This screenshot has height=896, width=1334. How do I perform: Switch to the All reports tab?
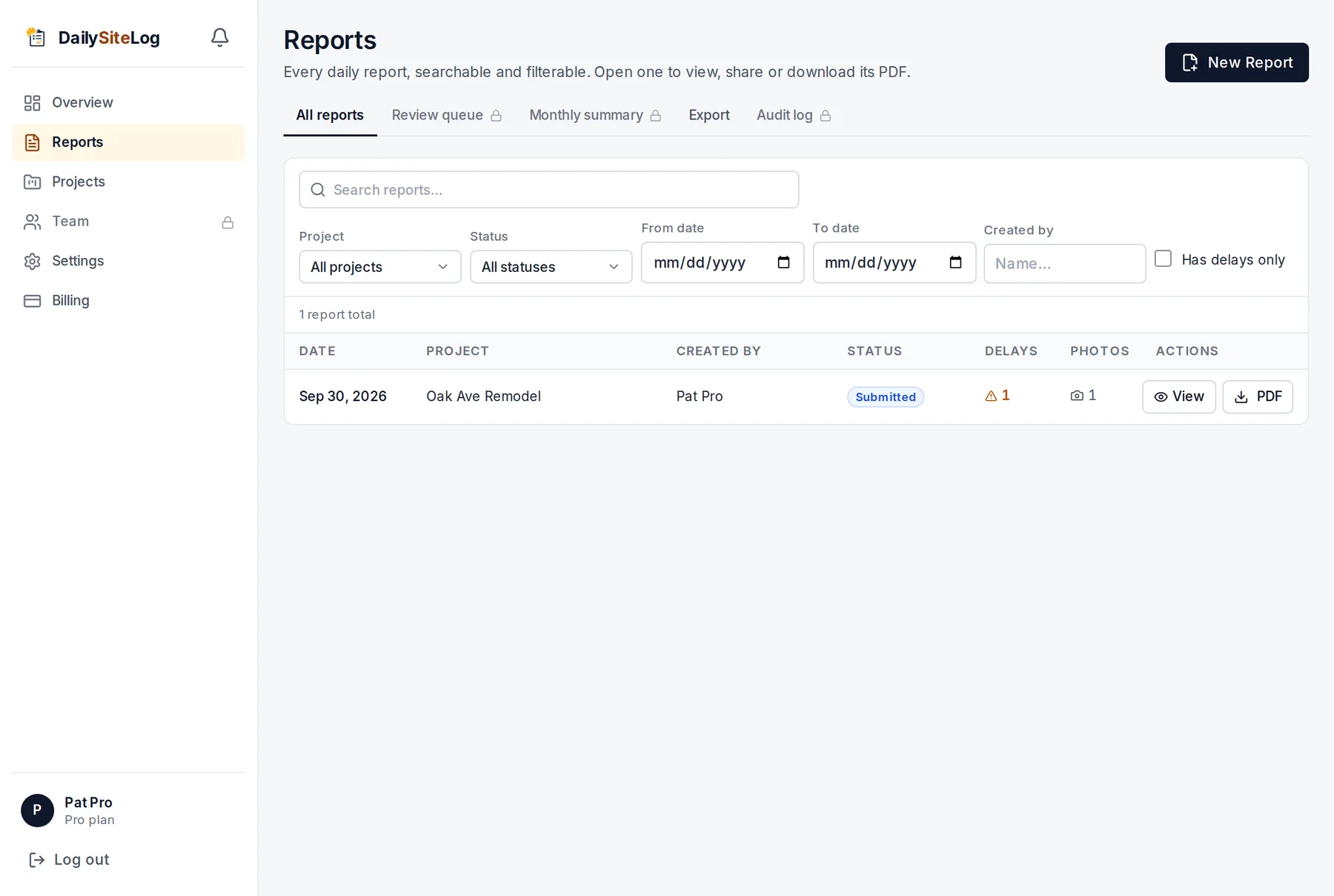click(330, 116)
